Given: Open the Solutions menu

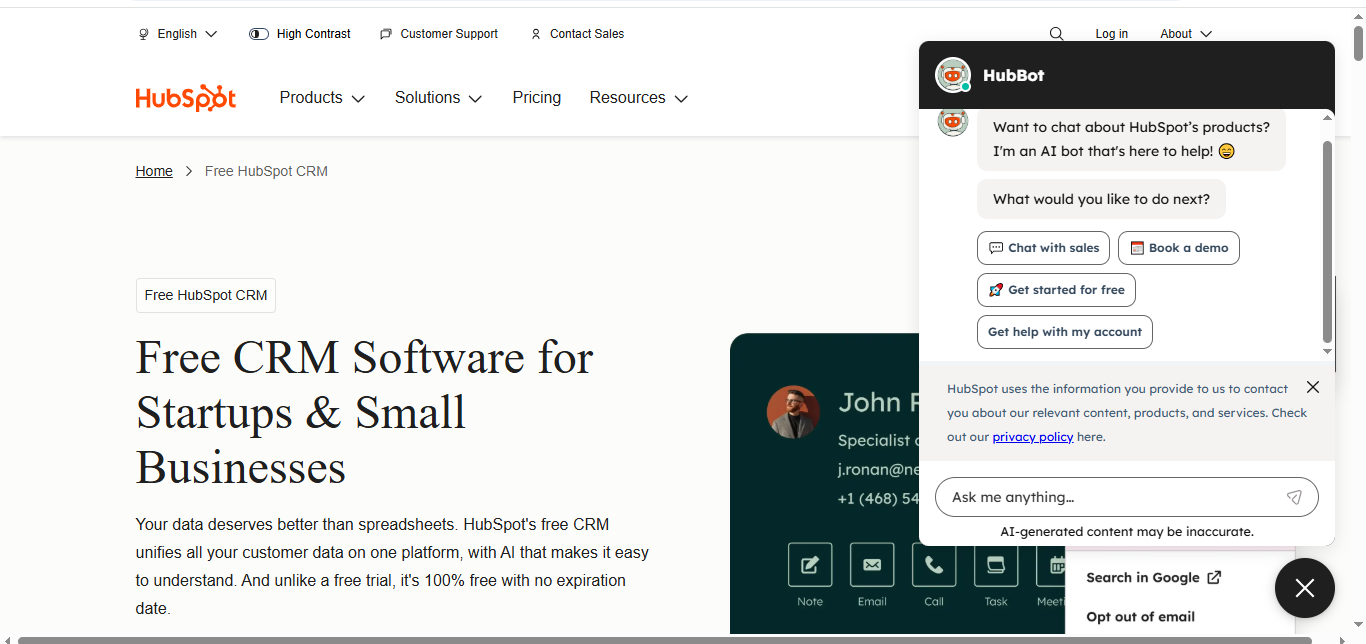Looking at the screenshot, I should tap(438, 98).
